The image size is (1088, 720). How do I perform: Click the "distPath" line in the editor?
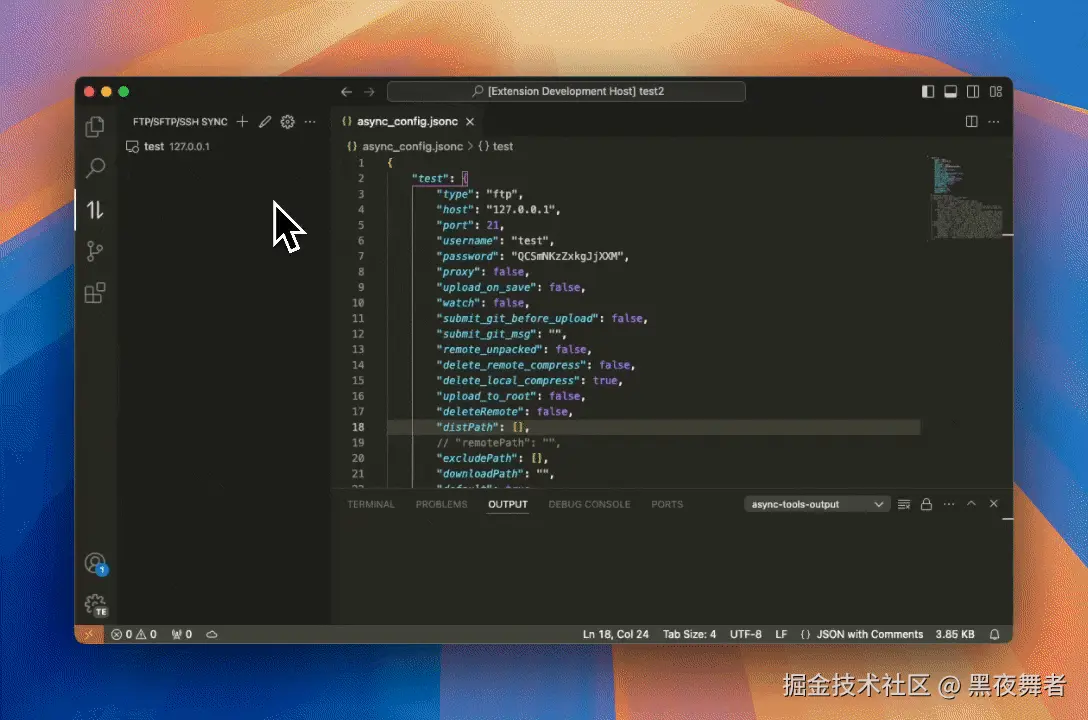point(483,427)
